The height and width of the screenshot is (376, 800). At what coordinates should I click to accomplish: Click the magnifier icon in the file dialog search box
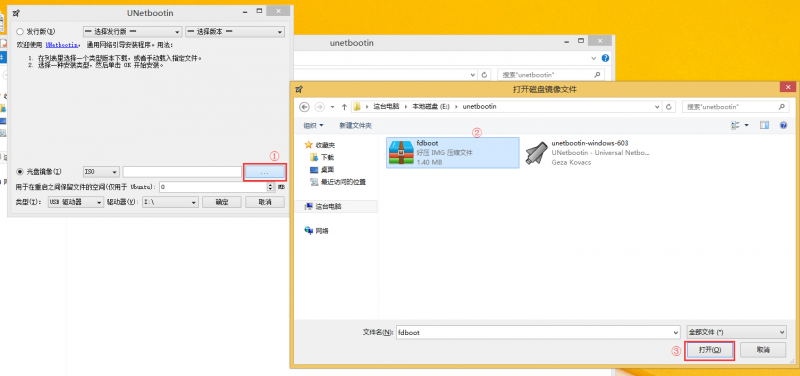coord(781,107)
